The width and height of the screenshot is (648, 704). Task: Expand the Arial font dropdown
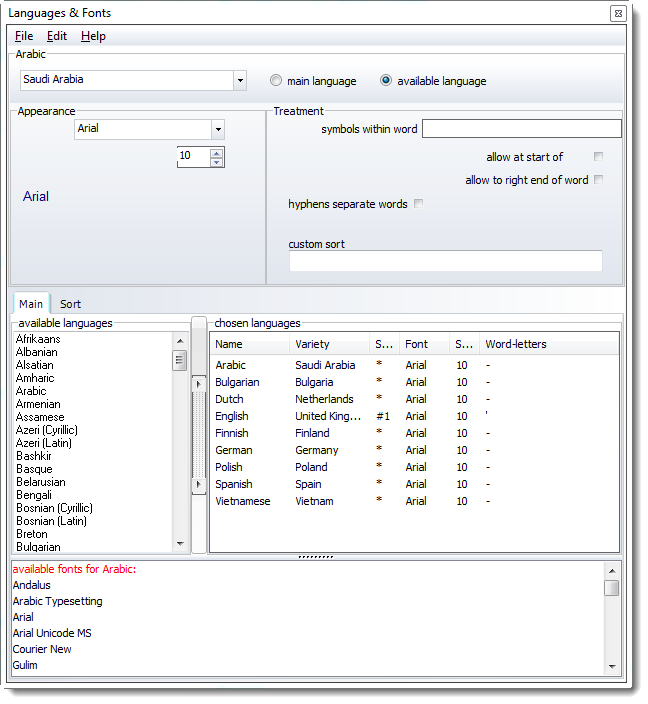(217, 129)
